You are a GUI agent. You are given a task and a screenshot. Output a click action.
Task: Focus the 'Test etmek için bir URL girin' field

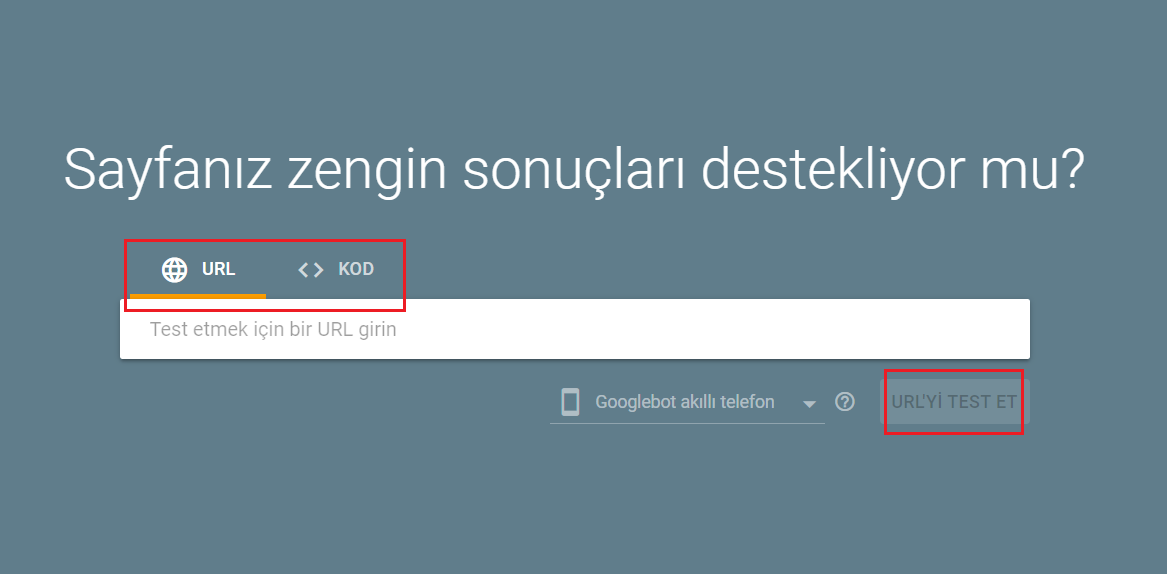[x=575, y=329]
